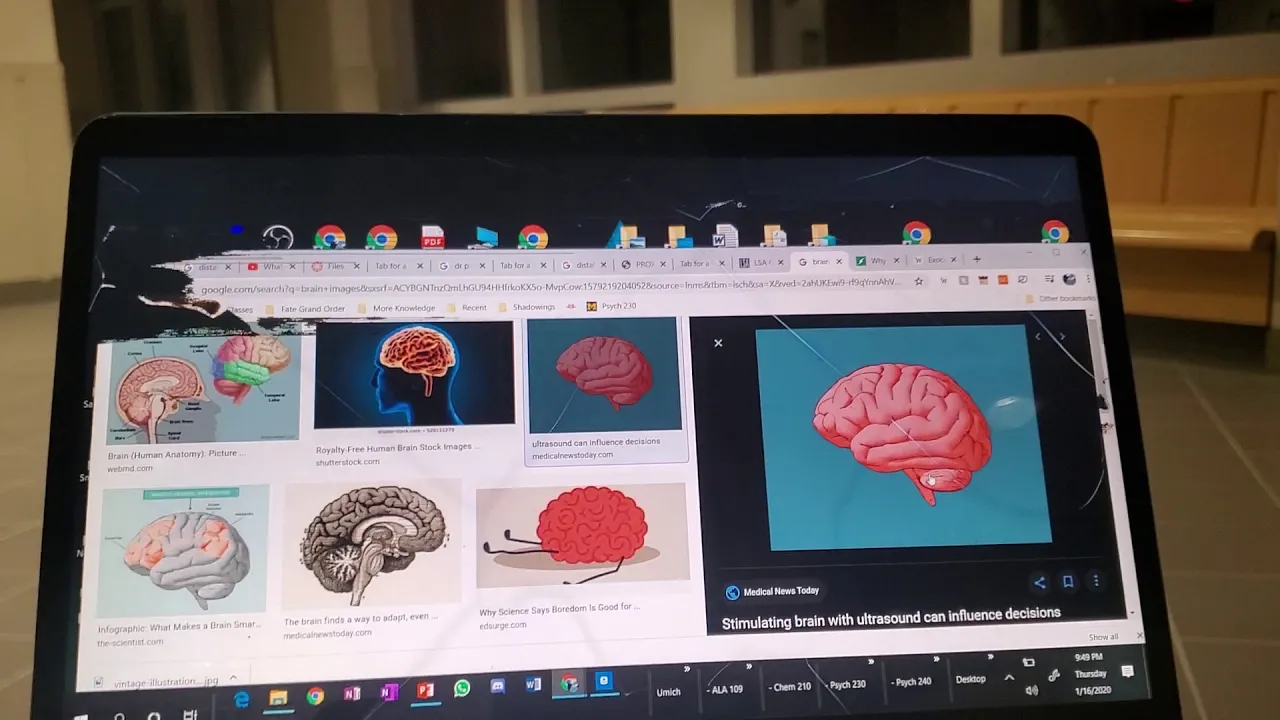
Task: Open downloaded vintage-illustration.jpg file
Action: click(x=157, y=682)
